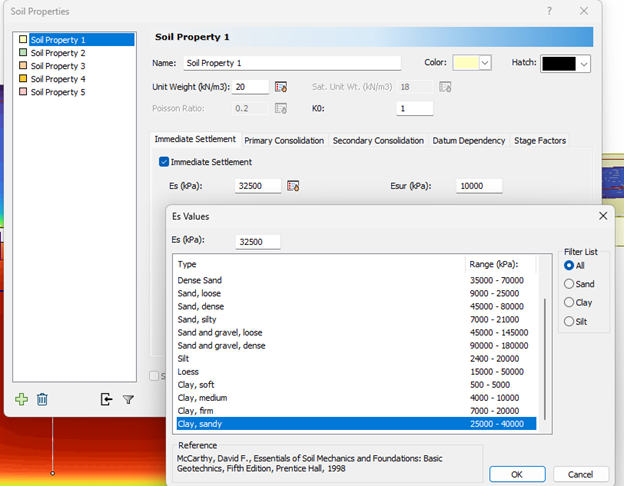The image size is (624, 486).
Task: Open Es (kPa) typical values icon
Action: [293, 186]
